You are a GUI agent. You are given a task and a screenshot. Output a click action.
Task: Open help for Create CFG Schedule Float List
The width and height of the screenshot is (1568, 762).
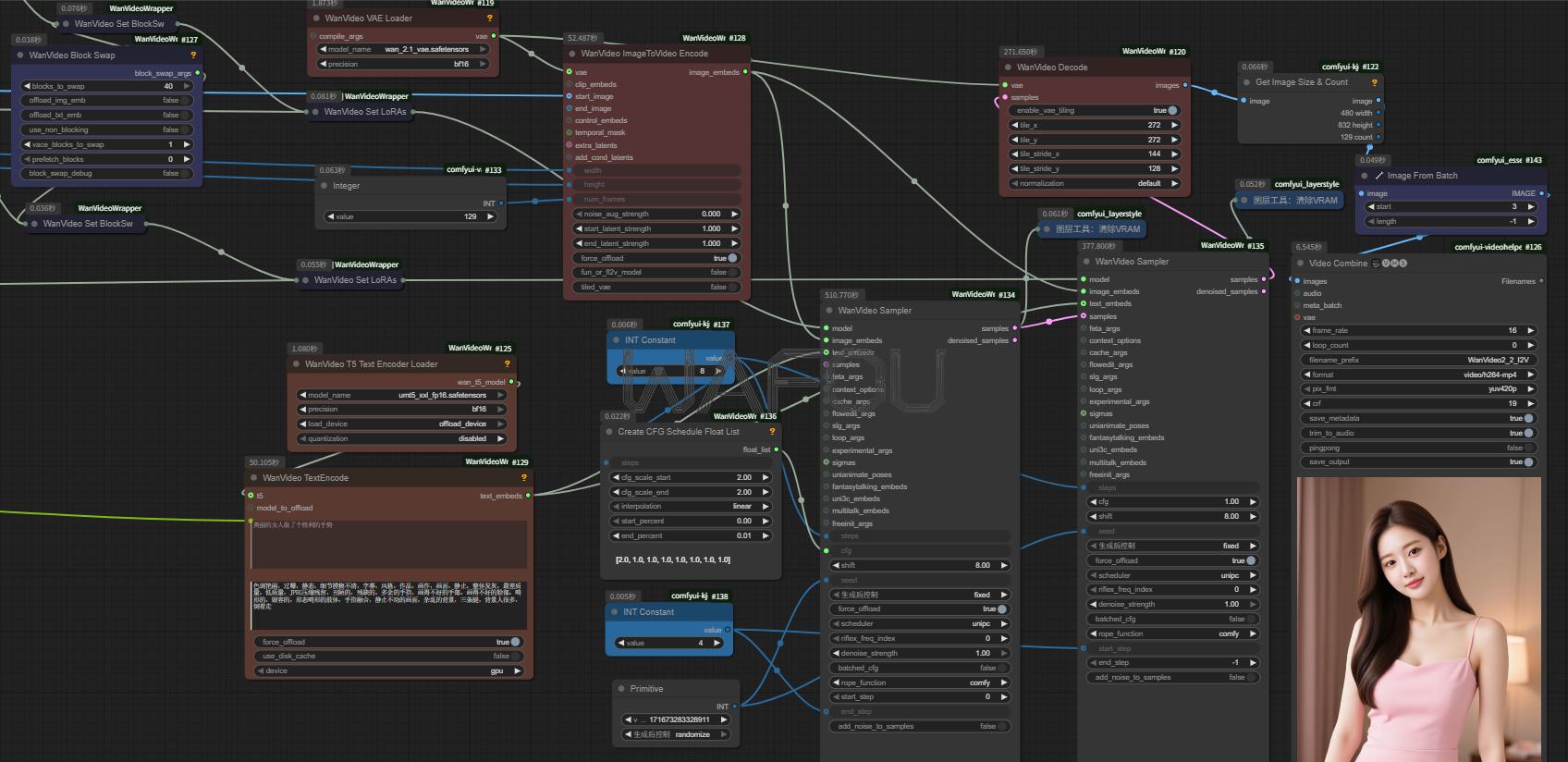[772, 432]
